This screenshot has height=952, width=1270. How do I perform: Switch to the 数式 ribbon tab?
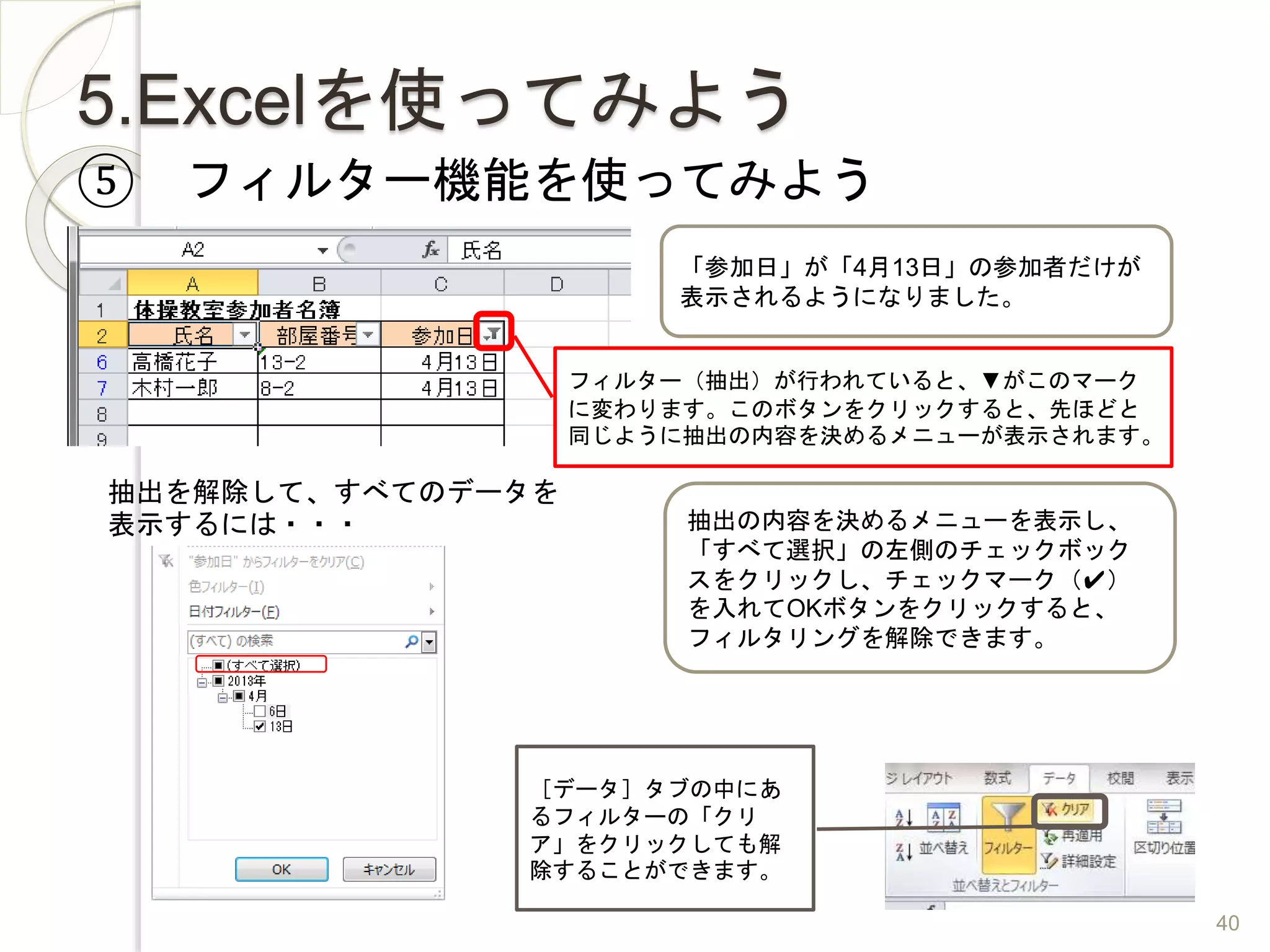click(997, 778)
